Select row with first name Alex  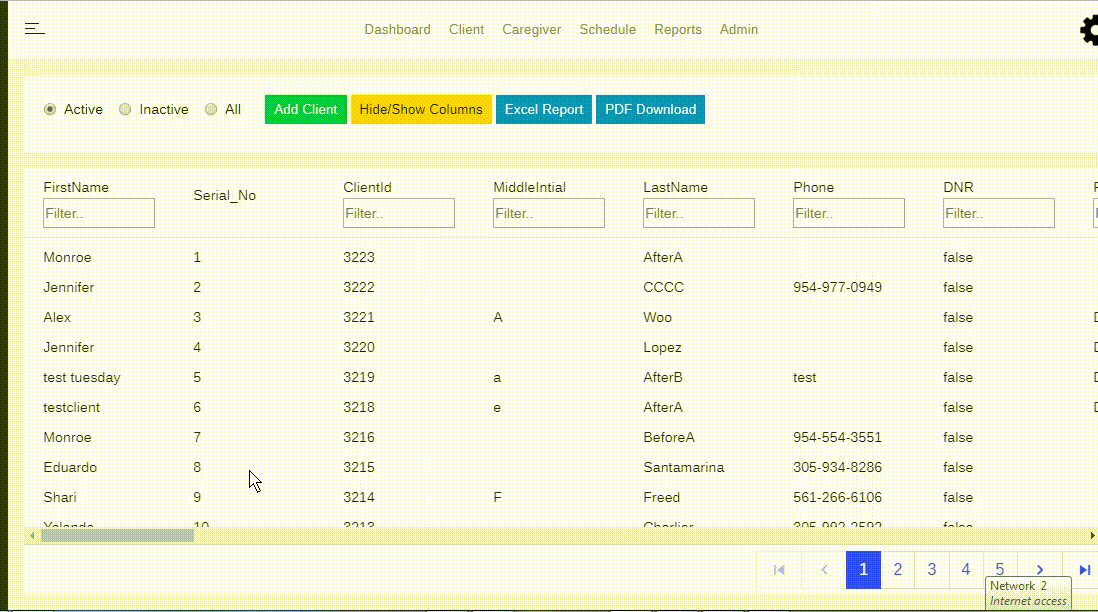tap(57, 317)
